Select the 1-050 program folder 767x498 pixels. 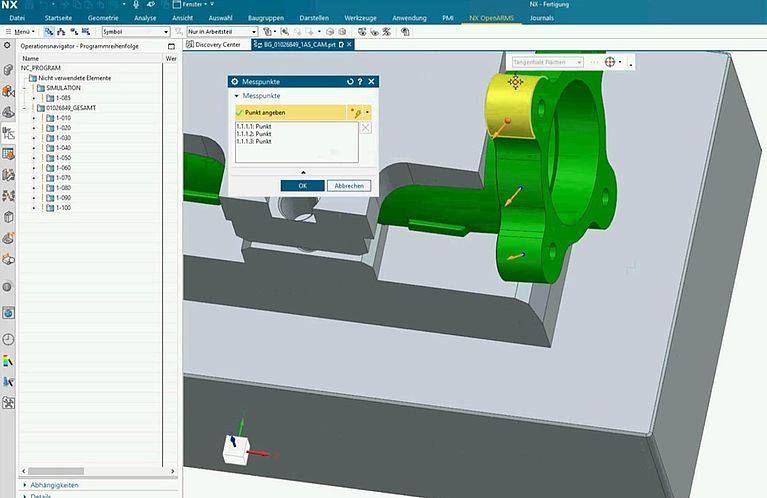(x=58, y=158)
